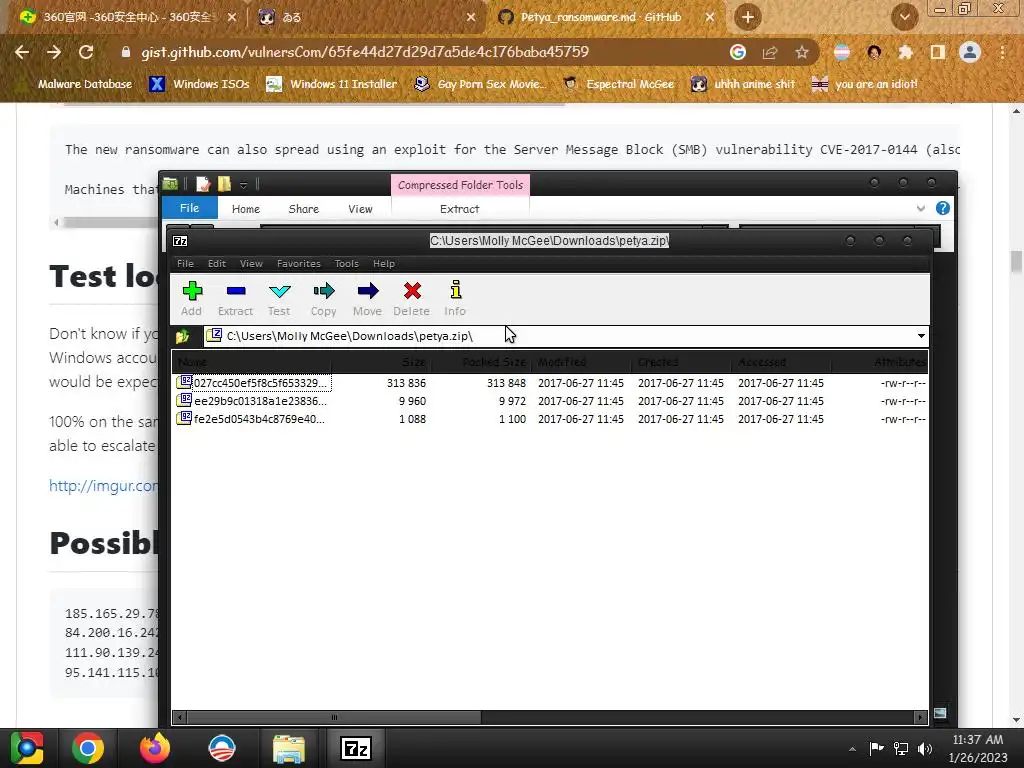This screenshot has height=768, width=1024.
Task: Select file ee29b9c01318a1e23836...
Action: [251, 401]
